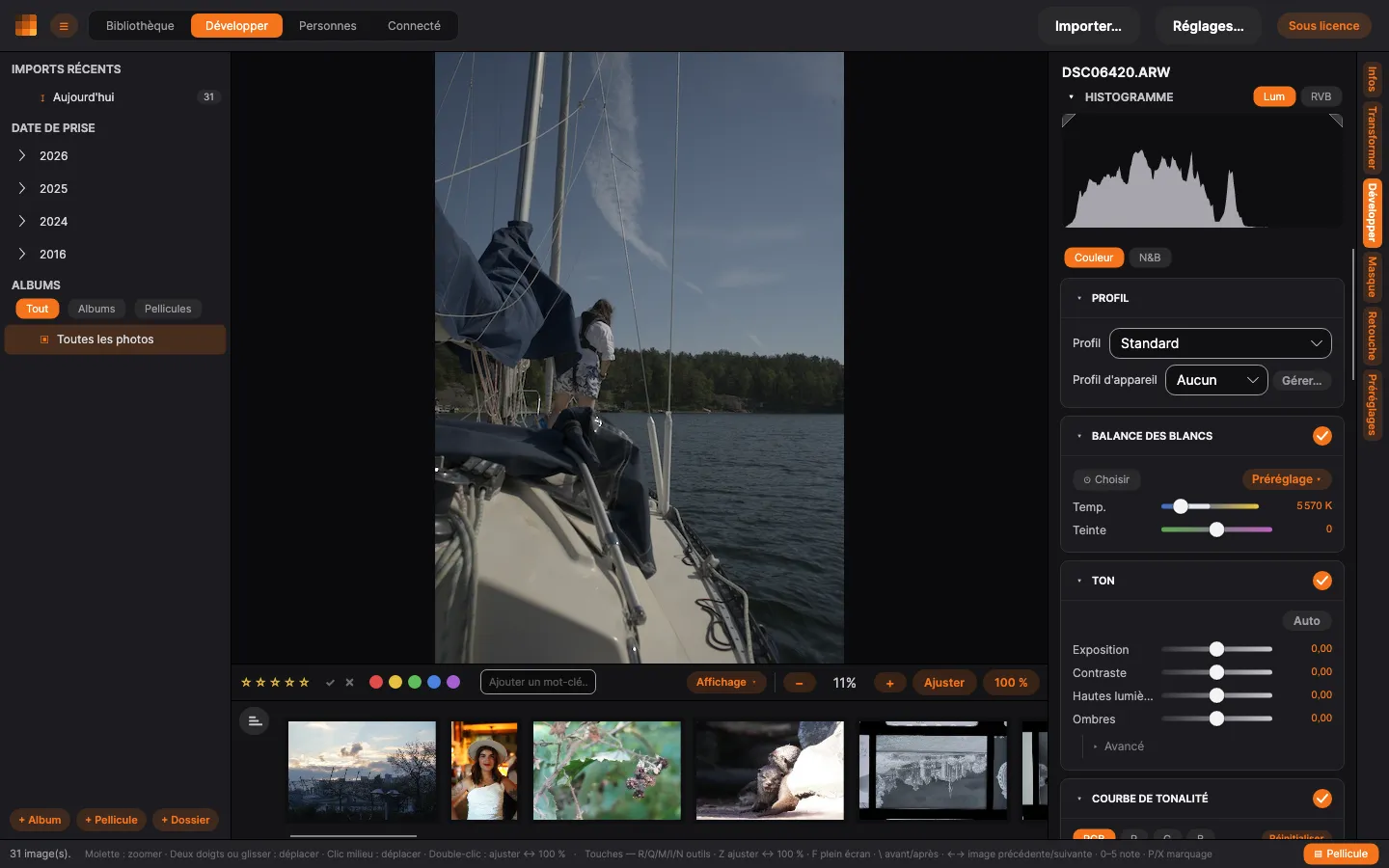Click the highlight clipping indicator on histogram right corner
The width and height of the screenshot is (1389, 868).
(1336, 121)
